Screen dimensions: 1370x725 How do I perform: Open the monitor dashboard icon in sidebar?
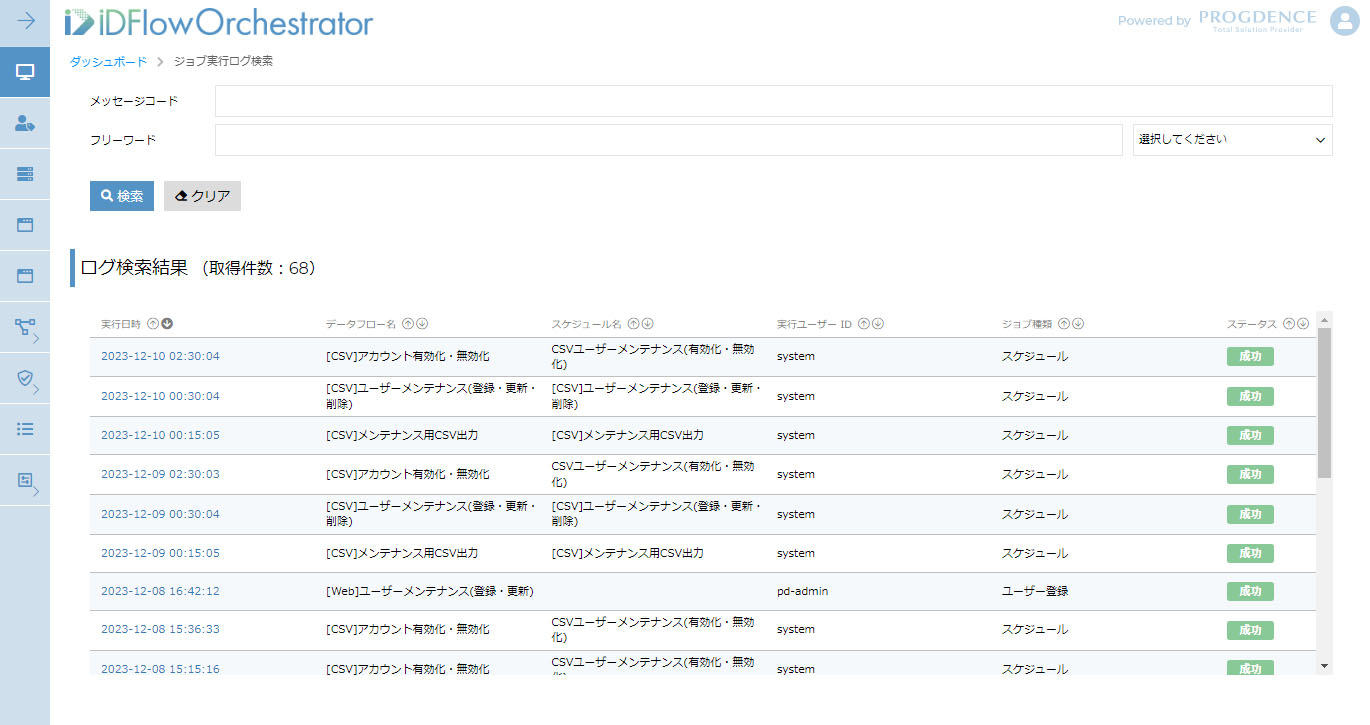click(25, 72)
